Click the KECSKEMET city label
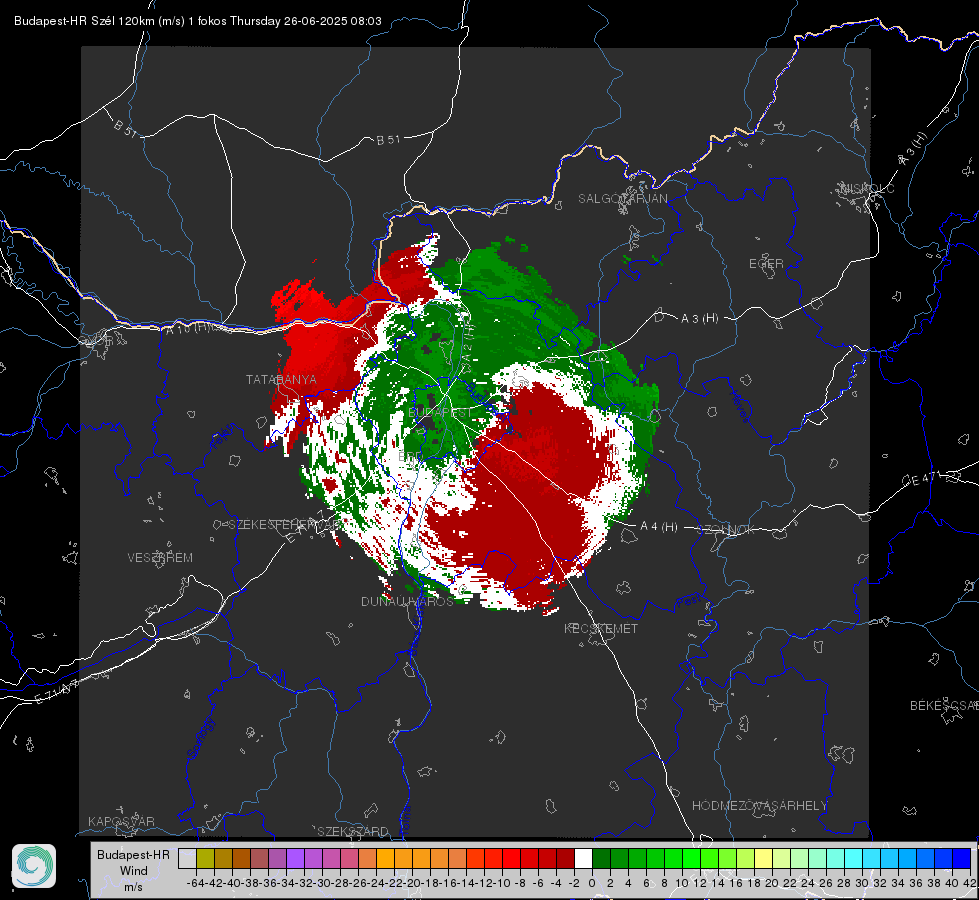Viewport: 979px width, 900px height. point(601,628)
